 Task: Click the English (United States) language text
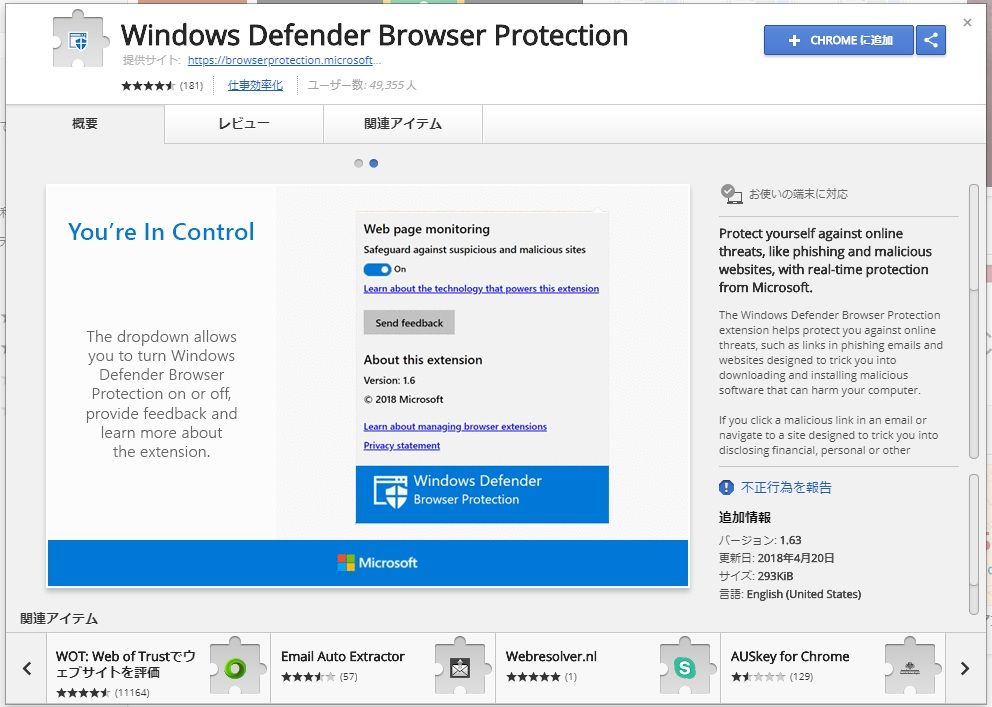pos(803,594)
